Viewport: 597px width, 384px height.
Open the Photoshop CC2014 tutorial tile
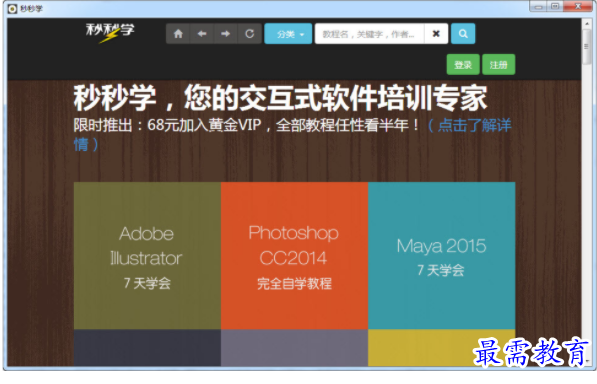(294, 256)
